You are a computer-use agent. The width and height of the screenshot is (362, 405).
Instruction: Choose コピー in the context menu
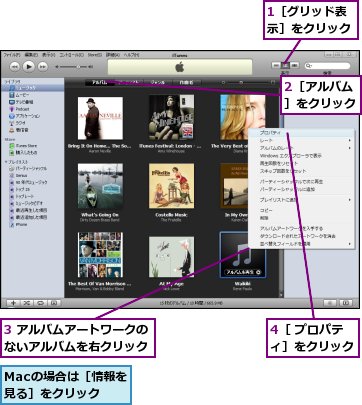click(x=302, y=211)
